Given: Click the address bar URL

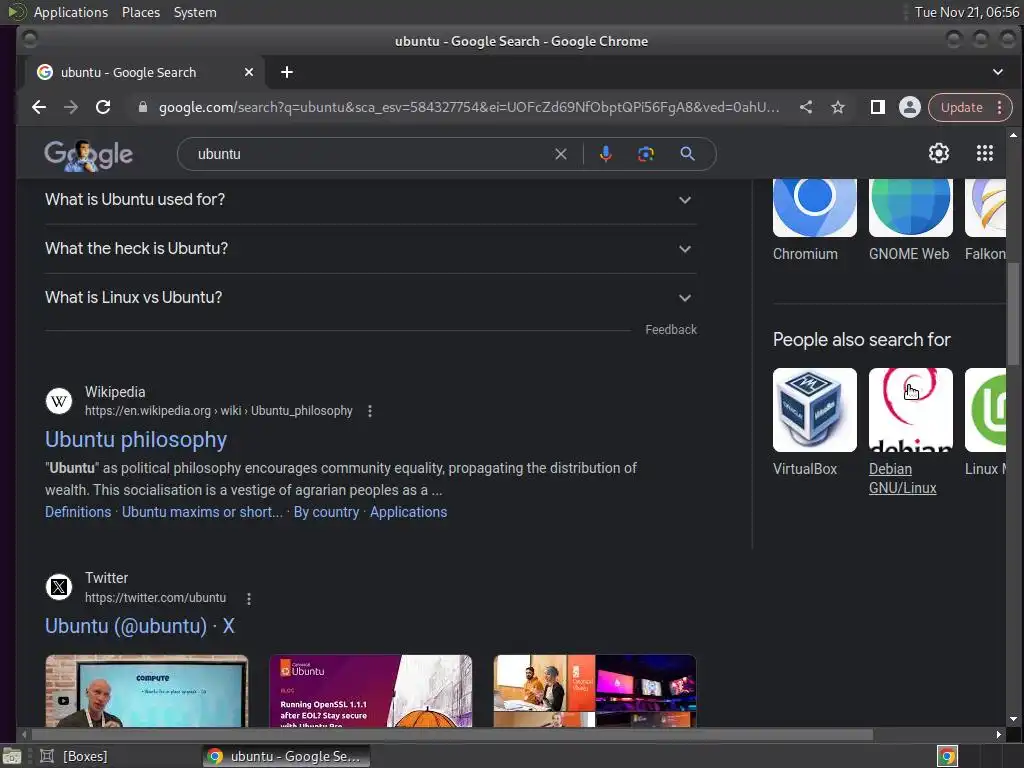Looking at the screenshot, I should pos(469,107).
